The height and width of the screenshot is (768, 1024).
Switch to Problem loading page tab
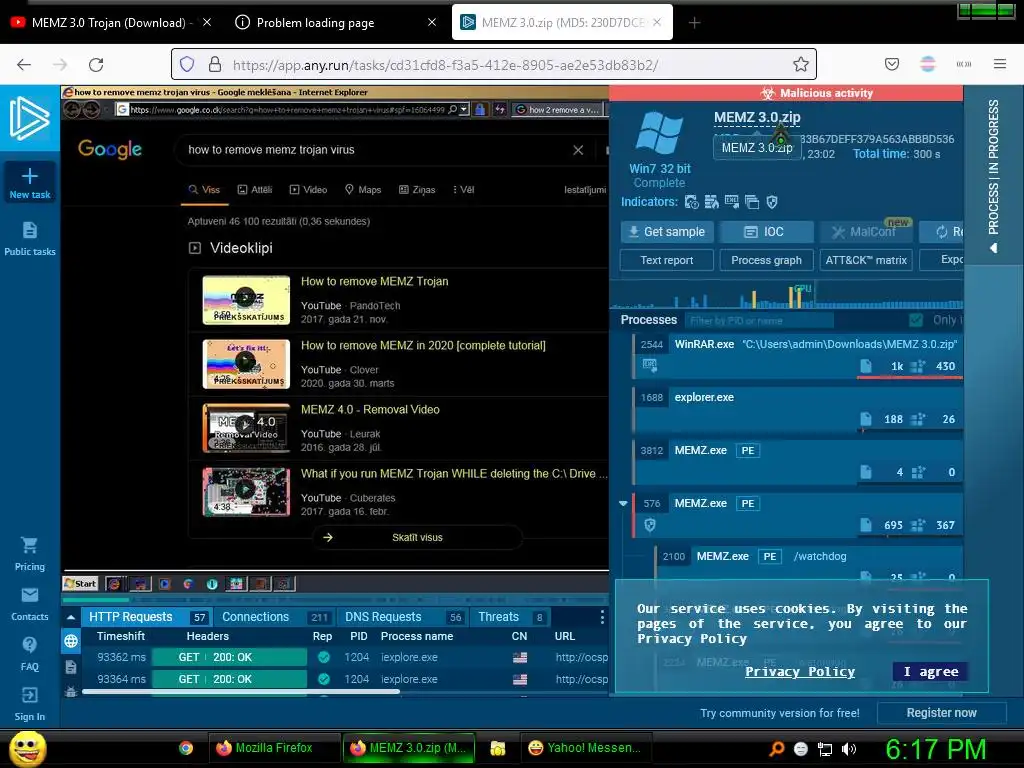click(x=333, y=23)
